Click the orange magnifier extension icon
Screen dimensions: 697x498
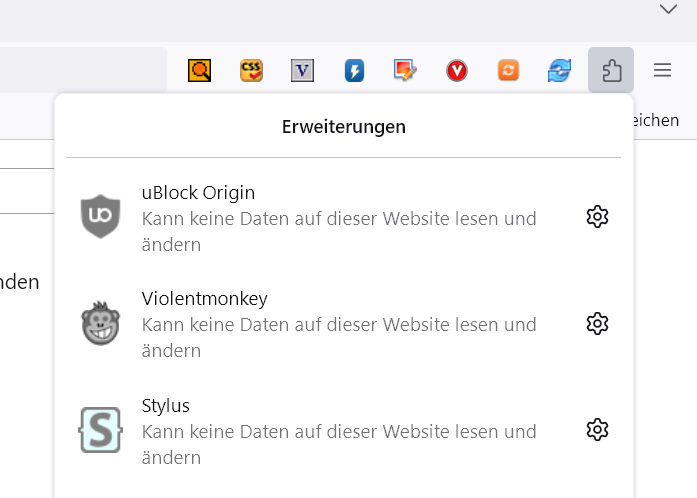pos(200,71)
